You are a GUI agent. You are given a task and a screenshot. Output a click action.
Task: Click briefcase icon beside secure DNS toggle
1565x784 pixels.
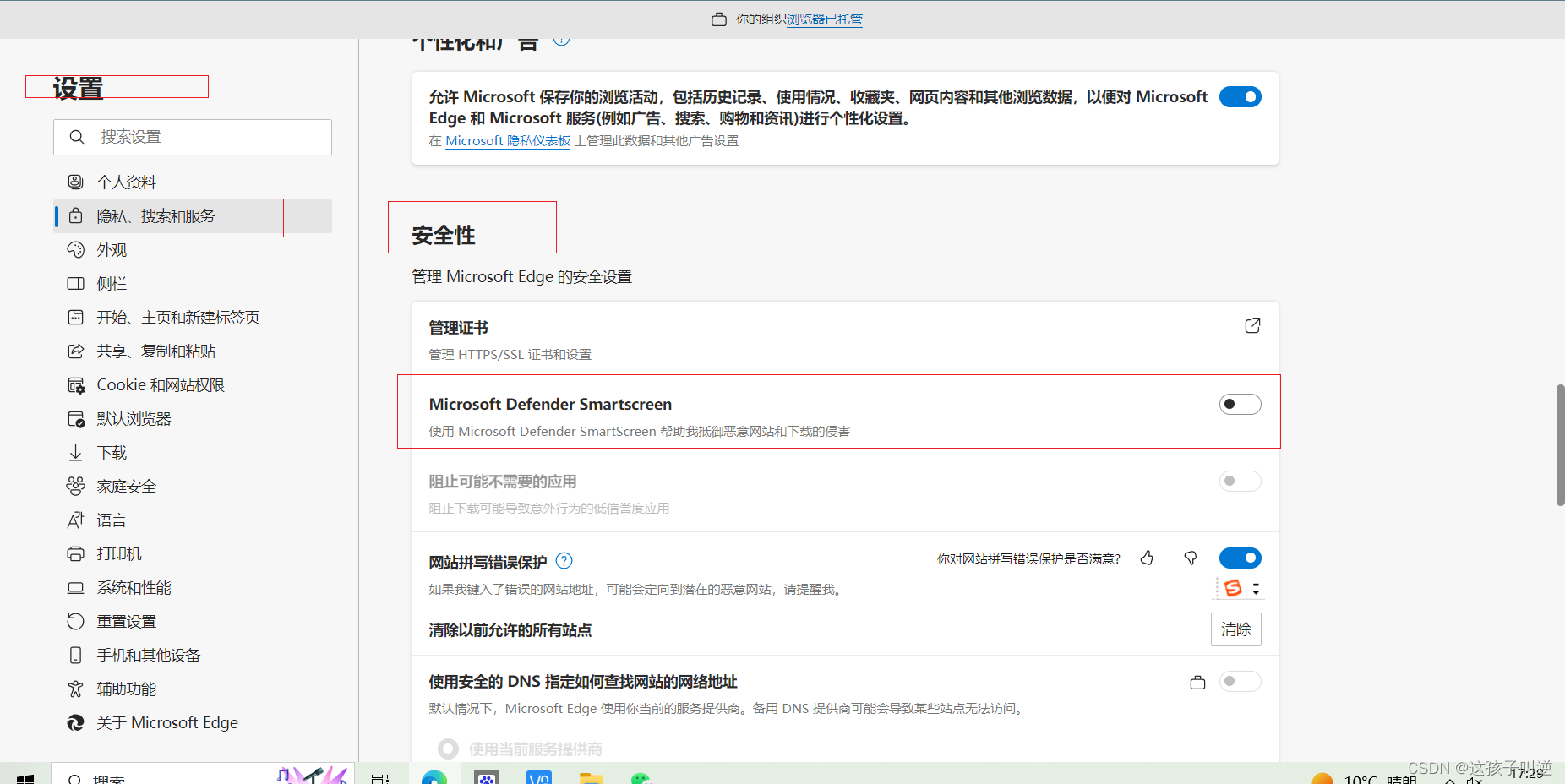tap(1197, 682)
